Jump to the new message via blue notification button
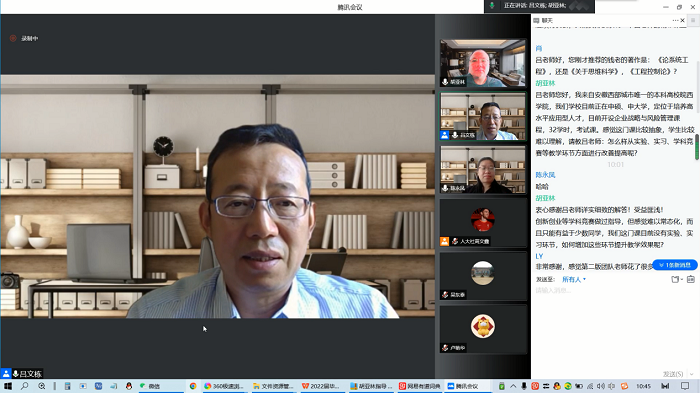The image size is (700, 393). click(x=675, y=265)
